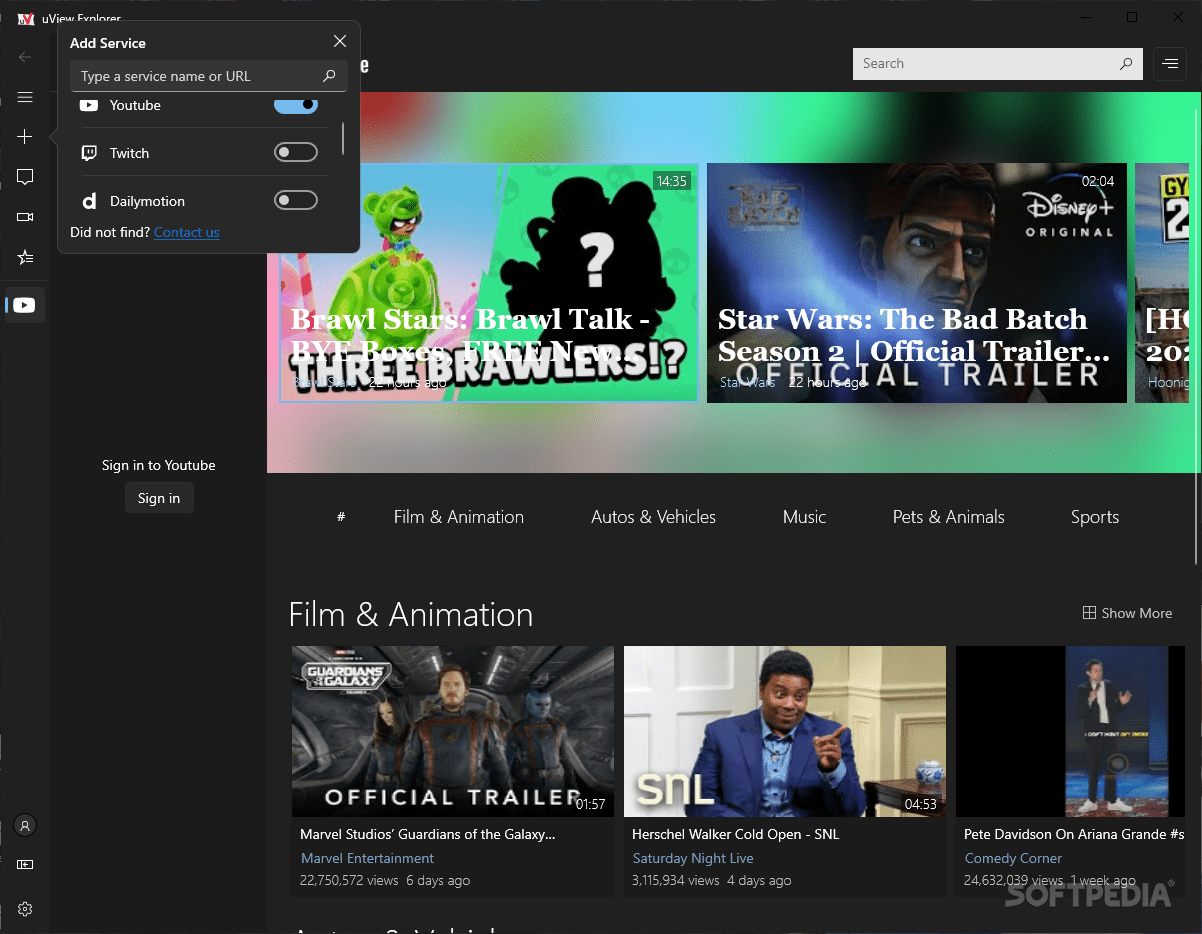Open the Contact us link
The width and height of the screenshot is (1202, 934).
186,232
